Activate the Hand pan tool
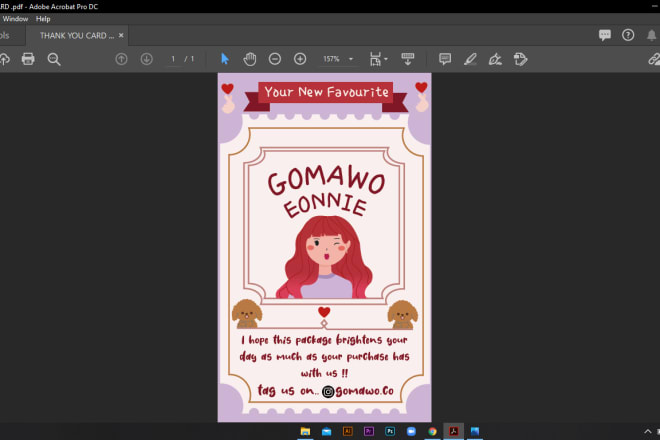The height and width of the screenshot is (440, 660). pyautogui.click(x=250, y=59)
